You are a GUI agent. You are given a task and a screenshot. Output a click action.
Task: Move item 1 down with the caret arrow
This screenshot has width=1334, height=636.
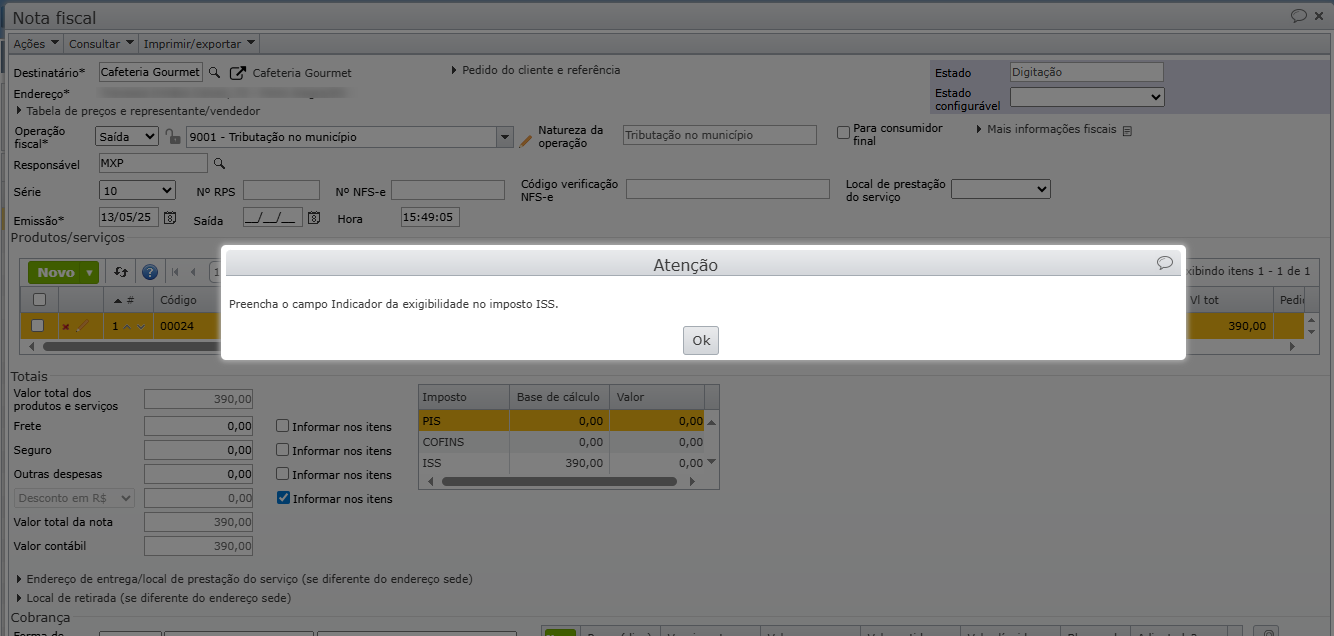(x=141, y=326)
